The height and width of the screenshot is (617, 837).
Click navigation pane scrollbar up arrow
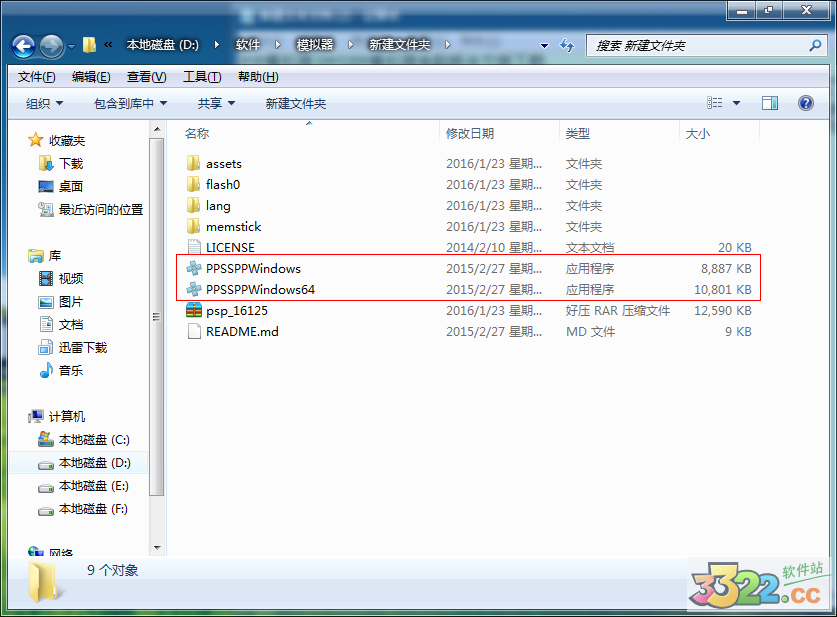[157, 129]
